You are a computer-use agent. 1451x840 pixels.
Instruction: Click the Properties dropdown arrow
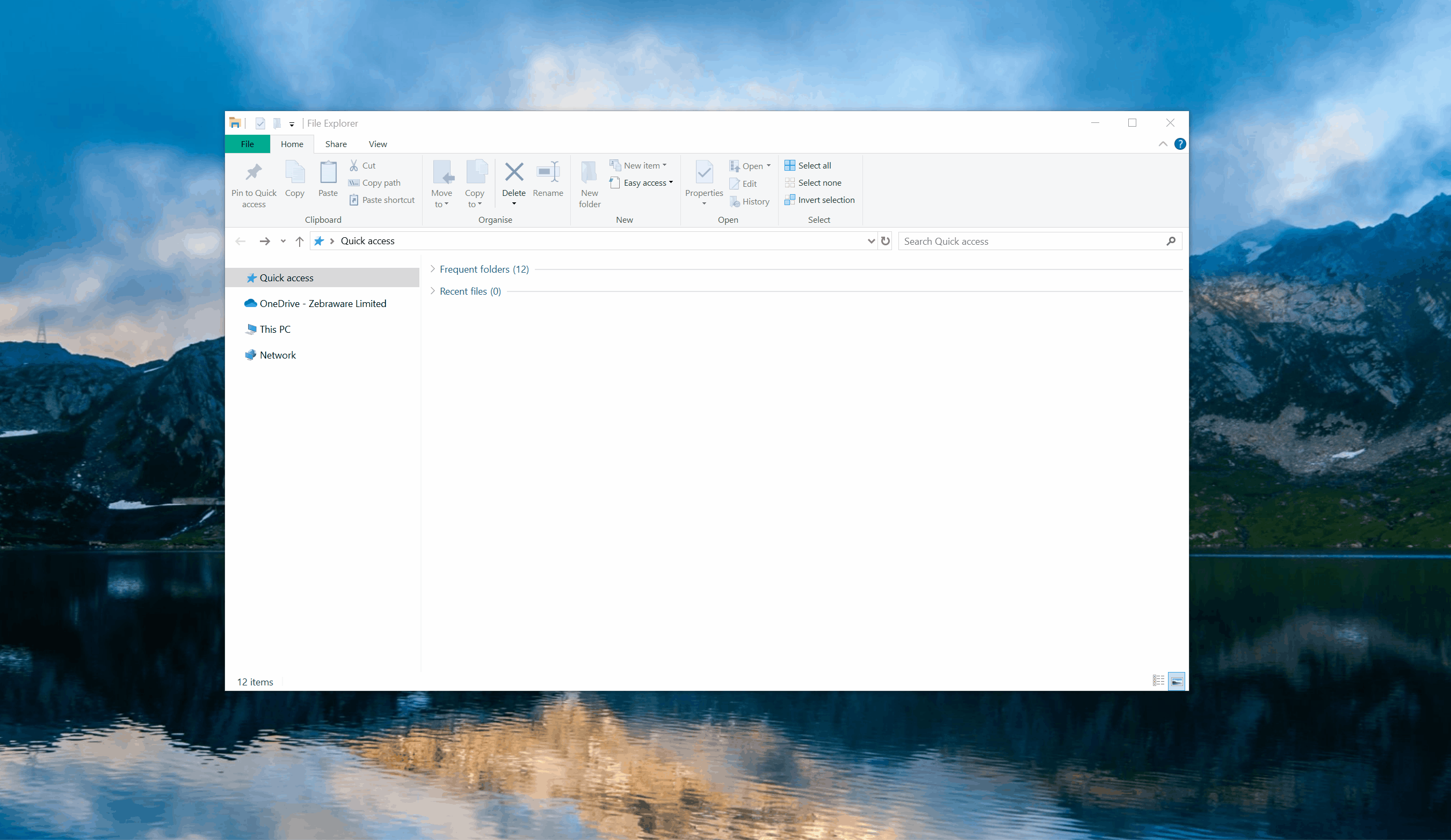[x=704, y=203]
